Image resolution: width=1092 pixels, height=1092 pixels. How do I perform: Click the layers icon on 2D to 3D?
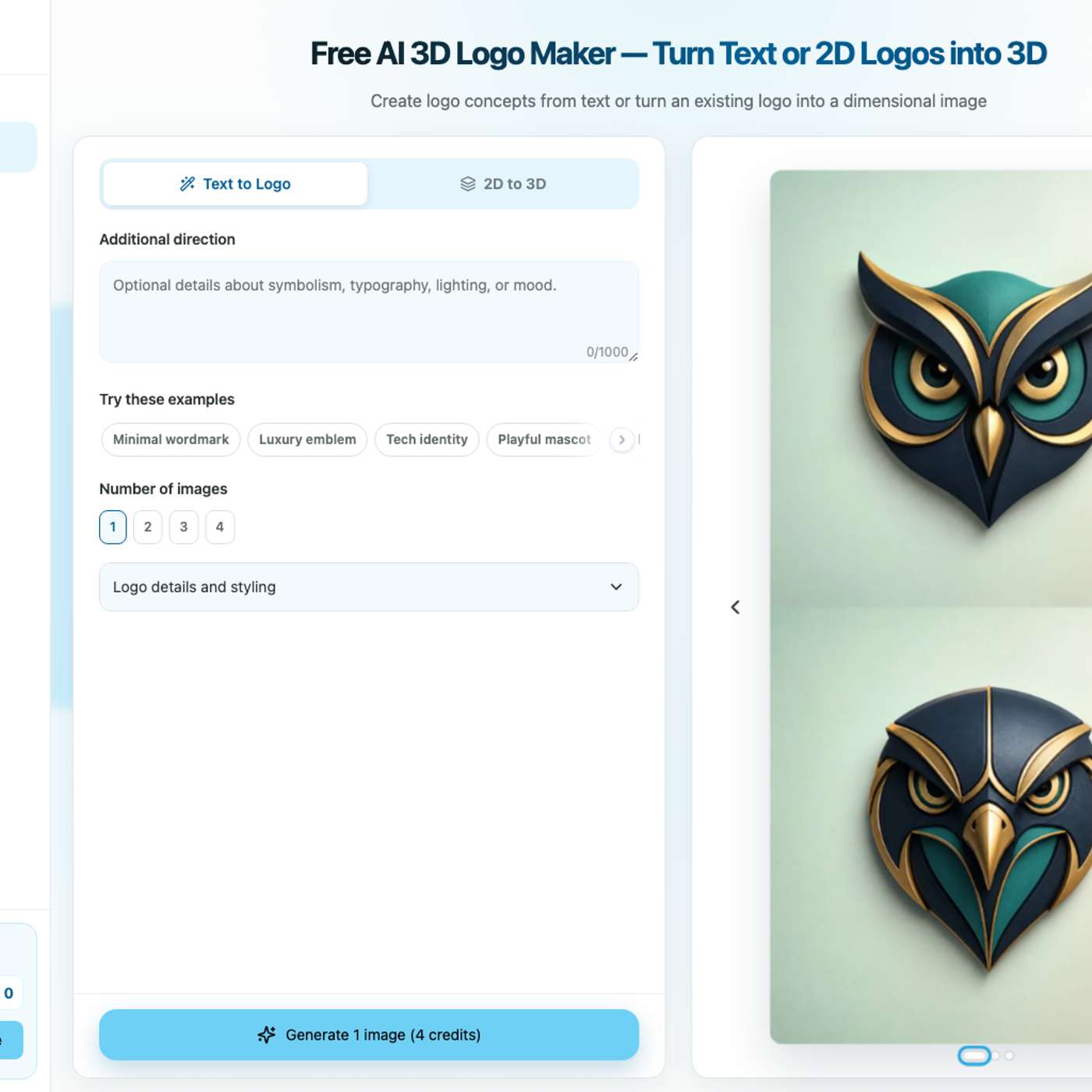[468, 184]
